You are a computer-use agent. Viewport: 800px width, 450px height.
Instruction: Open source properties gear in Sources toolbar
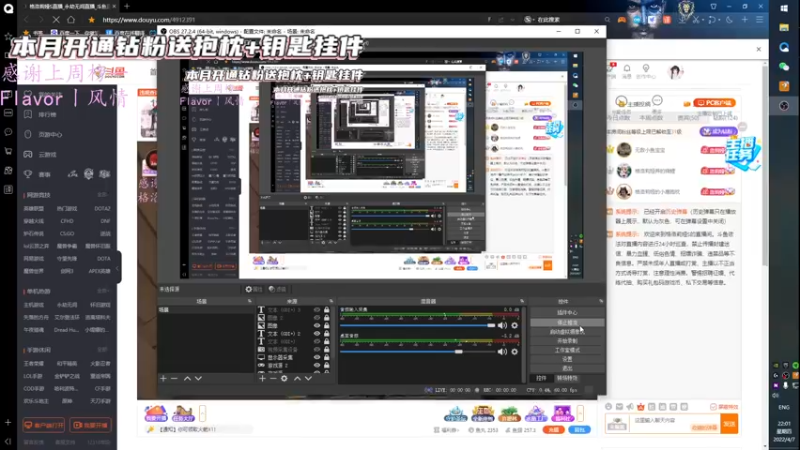click(x=284, y=379)
